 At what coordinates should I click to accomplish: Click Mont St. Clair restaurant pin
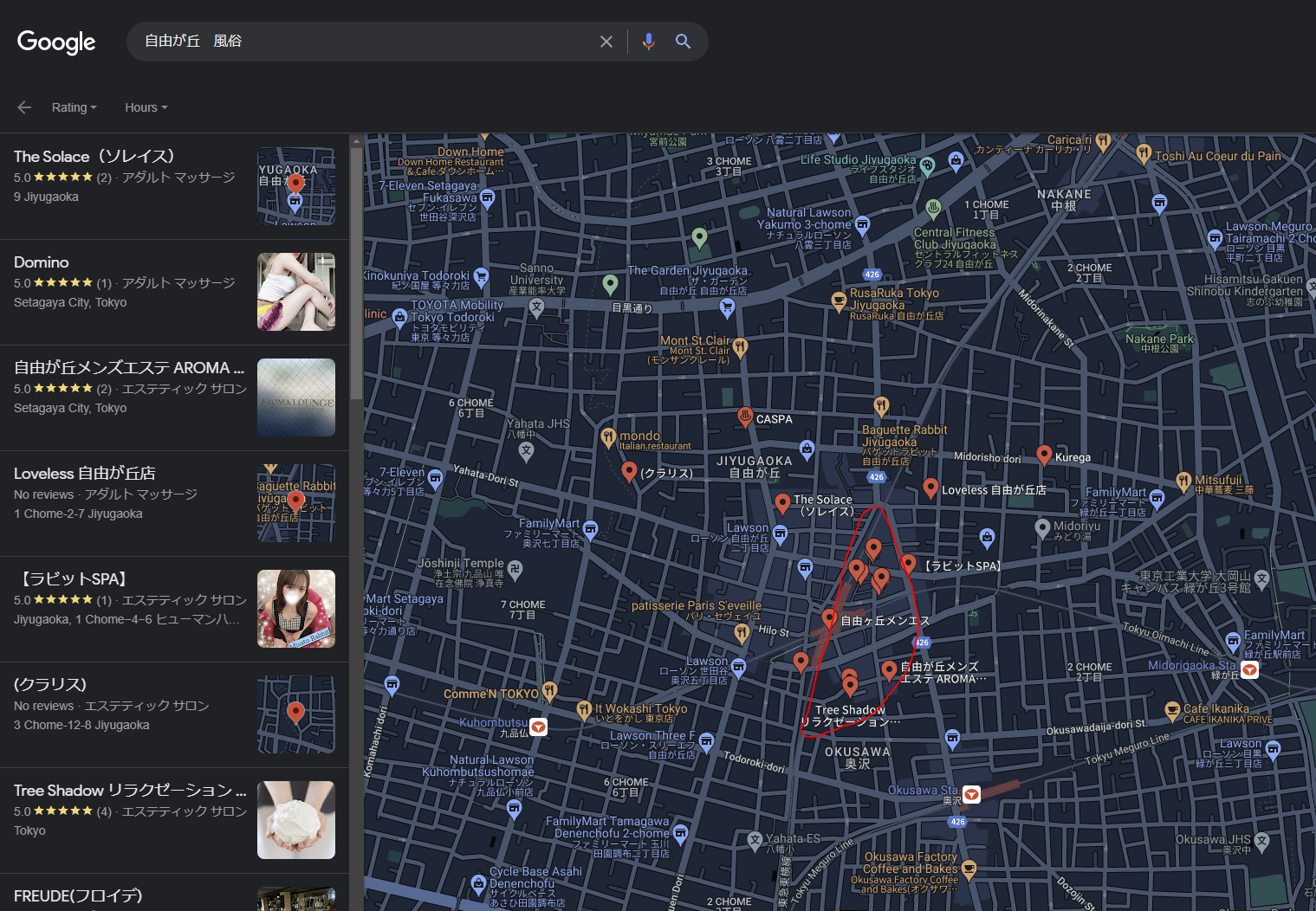point(740,348)
